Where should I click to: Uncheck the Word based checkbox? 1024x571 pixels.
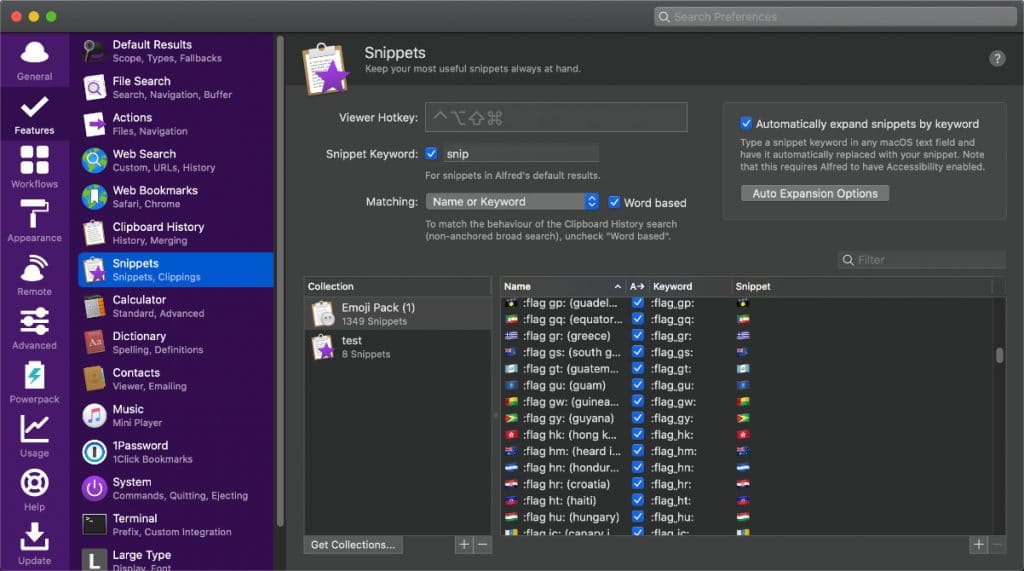614,202
